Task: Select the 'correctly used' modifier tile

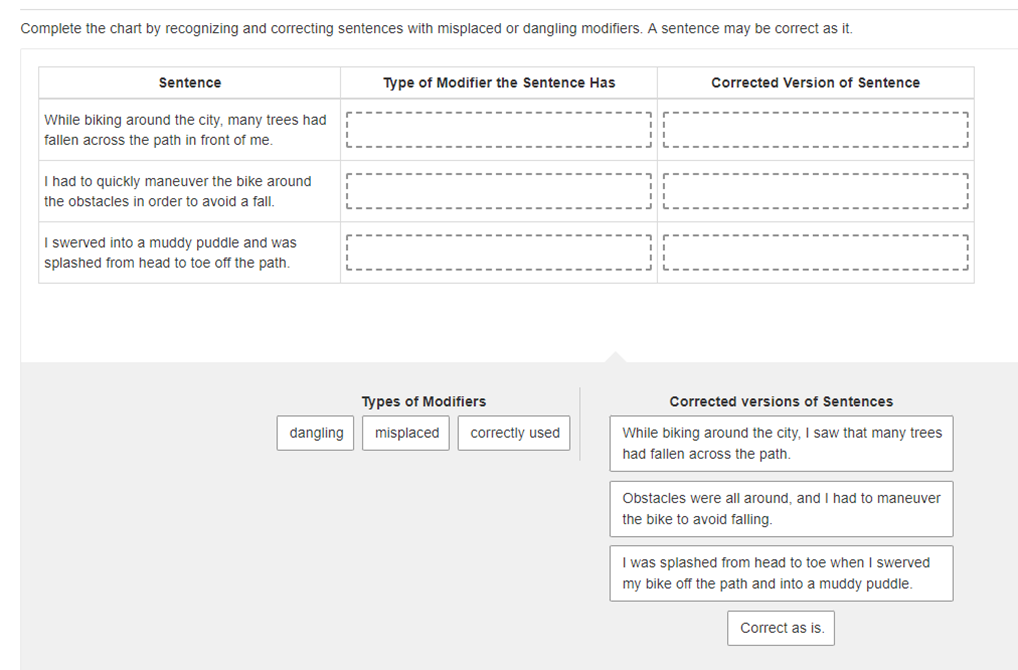Action: click(x=514, y=433)
